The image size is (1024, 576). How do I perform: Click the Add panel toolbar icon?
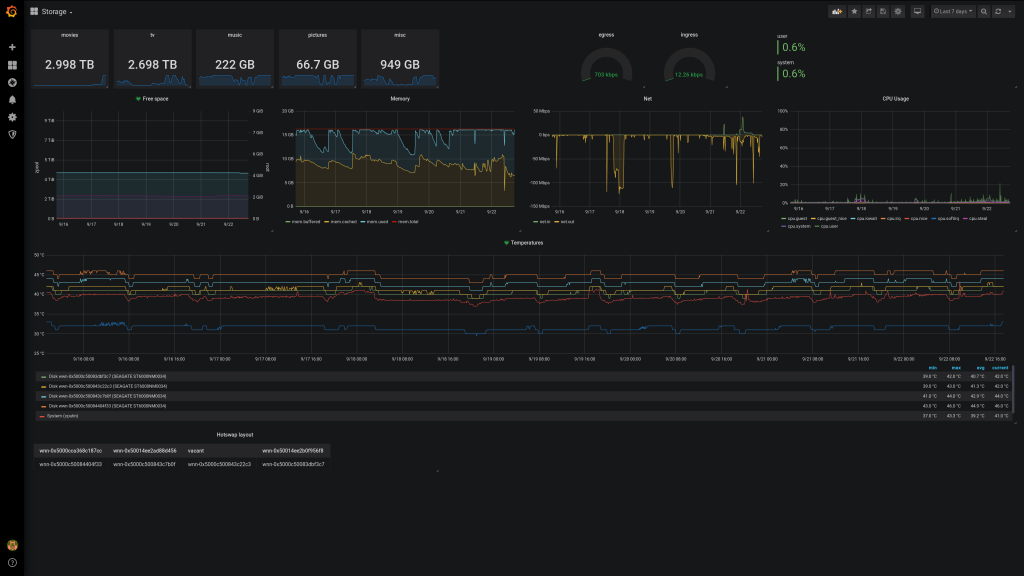[837, 11]
